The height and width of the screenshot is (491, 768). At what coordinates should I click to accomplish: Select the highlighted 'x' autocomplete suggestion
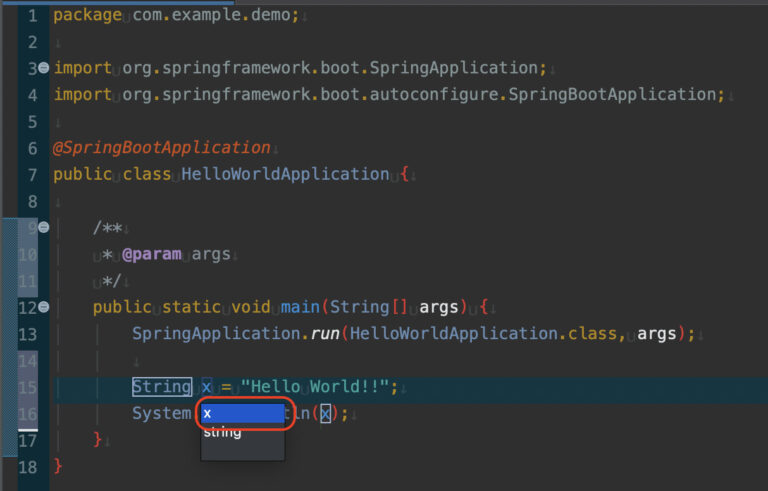click(x=242, y=413)
